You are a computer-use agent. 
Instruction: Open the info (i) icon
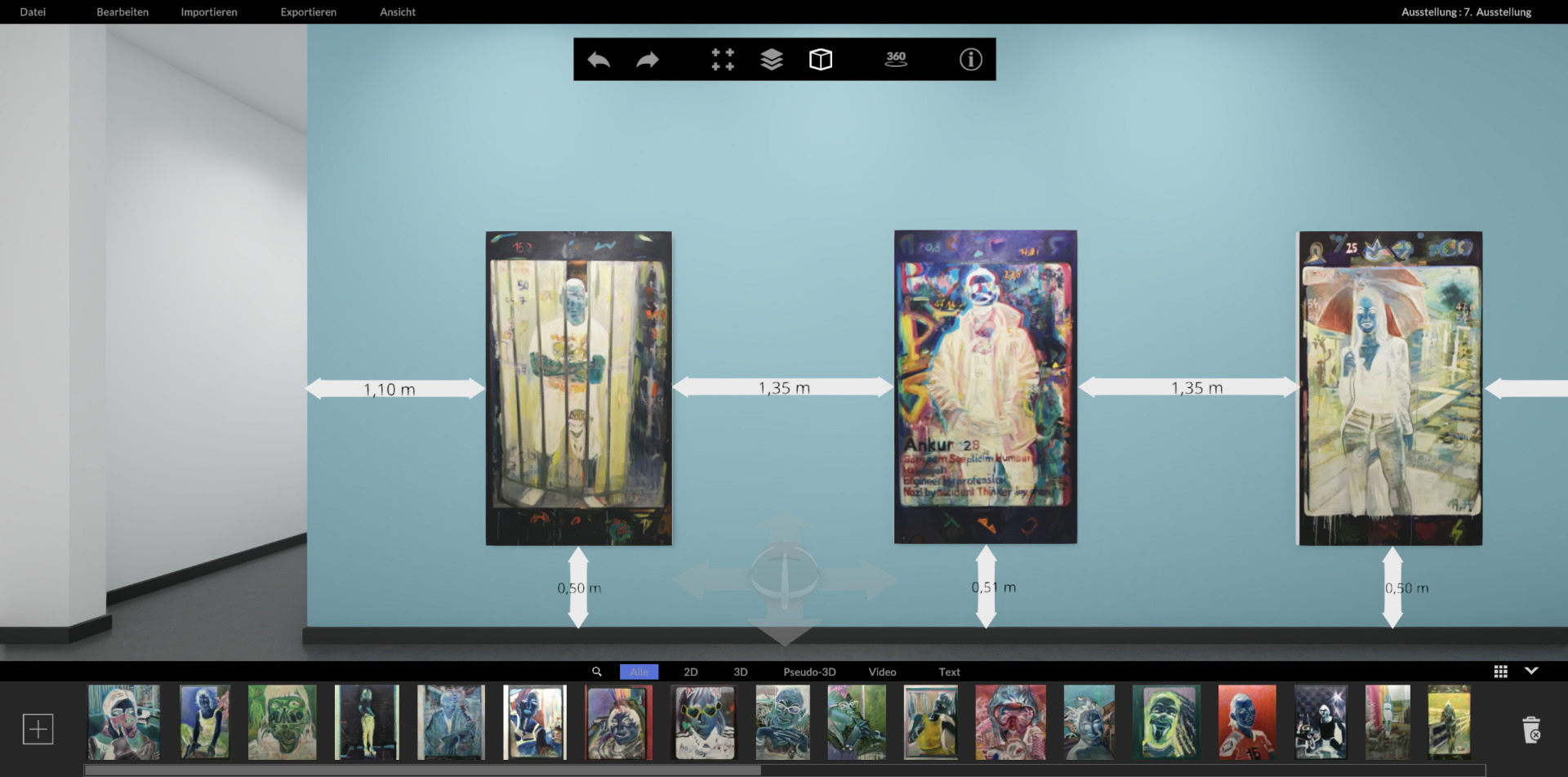[971, 60]
